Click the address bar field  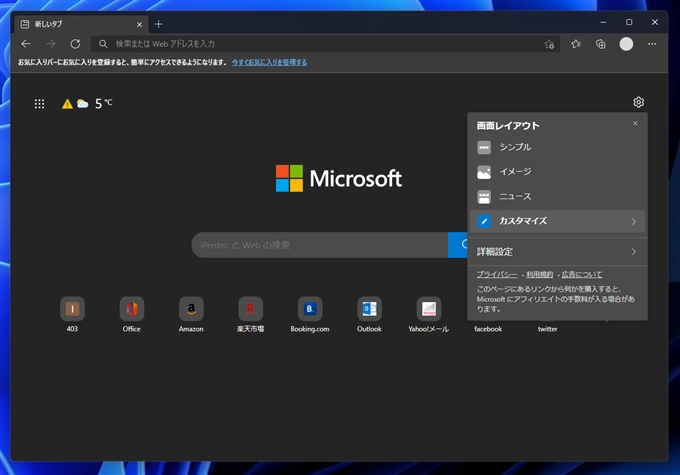pyautogui.click(x=325, y=44)
